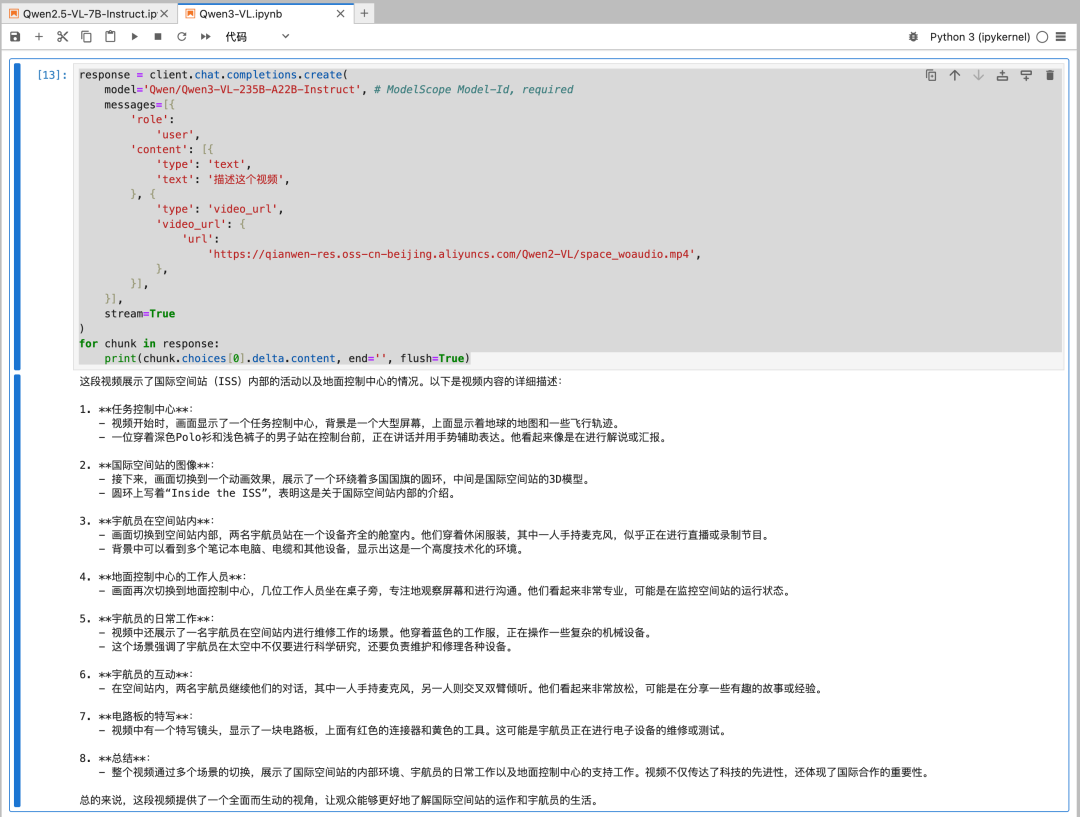Run the selected cell with play icon

(x=134, y=37)
